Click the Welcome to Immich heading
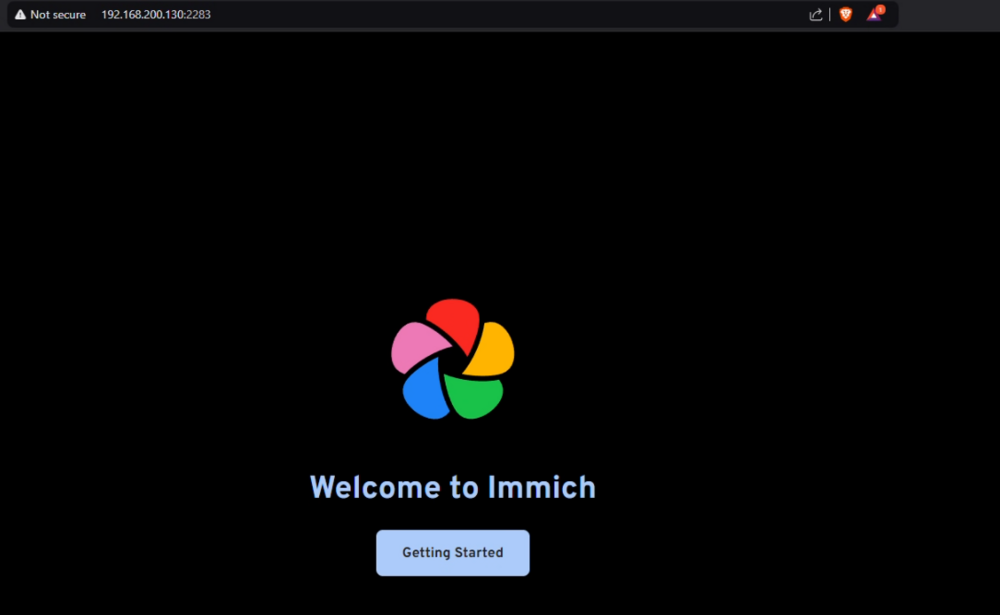This screenshot has height=615, width=1000. [453, 487]
